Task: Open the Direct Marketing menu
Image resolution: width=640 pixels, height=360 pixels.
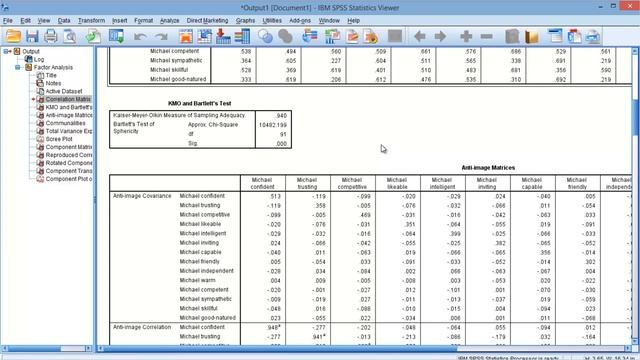Action: [x=207, y=20]
